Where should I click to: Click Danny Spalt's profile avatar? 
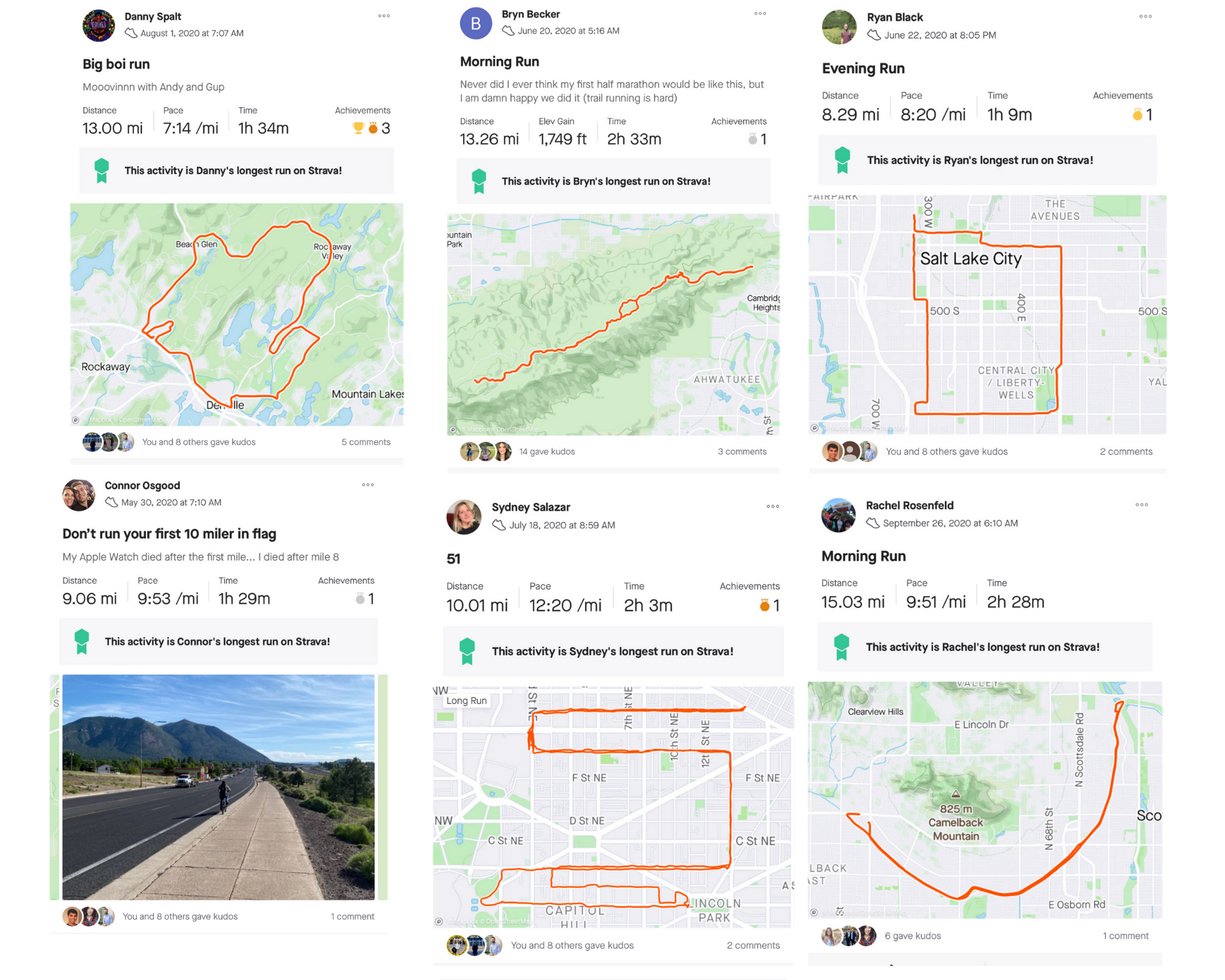[99, 25]
